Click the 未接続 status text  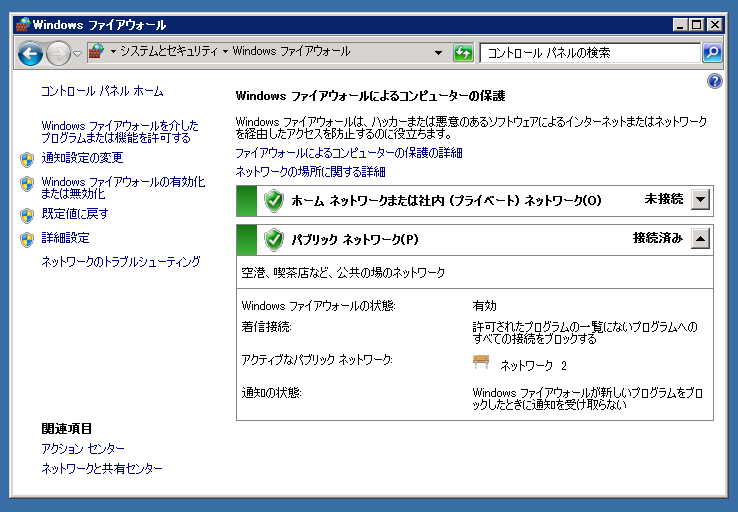[664, 199]
